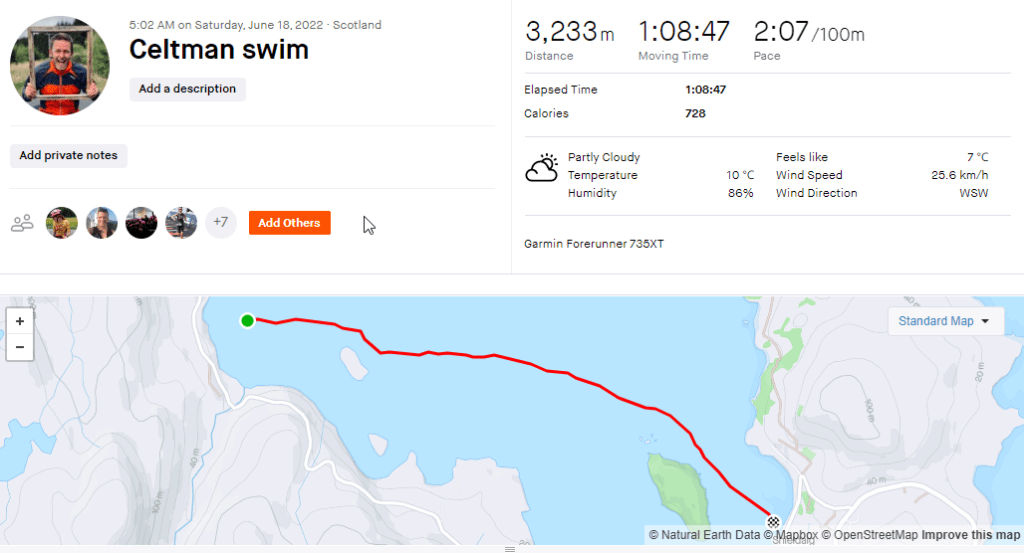Open the Standard Map dropdown
1024x553 pixels.
pyautogui.click(x=945, y=321)
